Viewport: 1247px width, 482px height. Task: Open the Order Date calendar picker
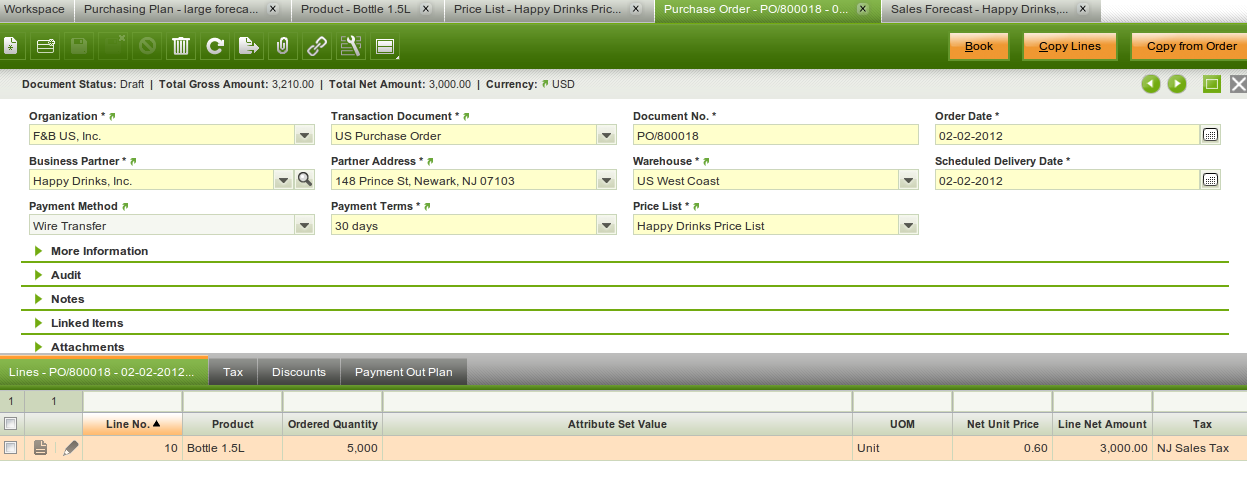click(x=1210, y=135)
